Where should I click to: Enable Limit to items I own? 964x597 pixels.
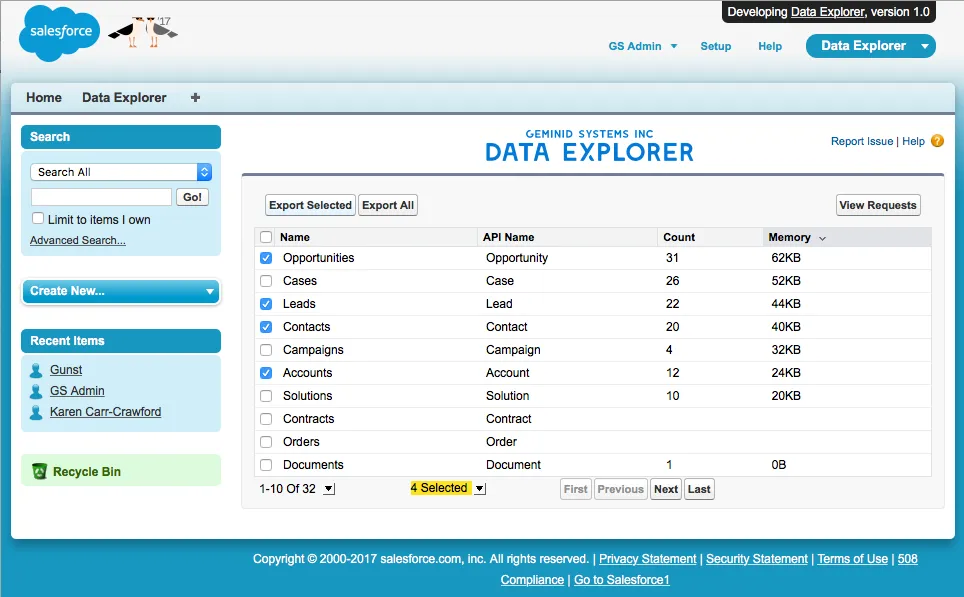point(38,218)
